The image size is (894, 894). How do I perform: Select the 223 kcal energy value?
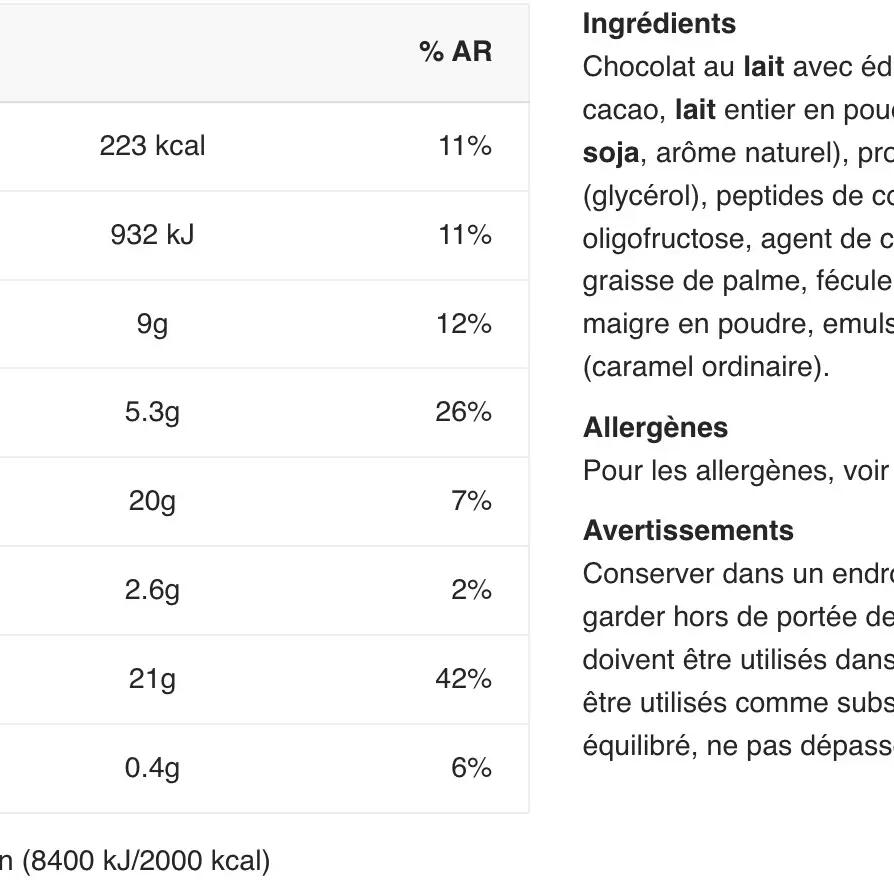pos(152,146)
